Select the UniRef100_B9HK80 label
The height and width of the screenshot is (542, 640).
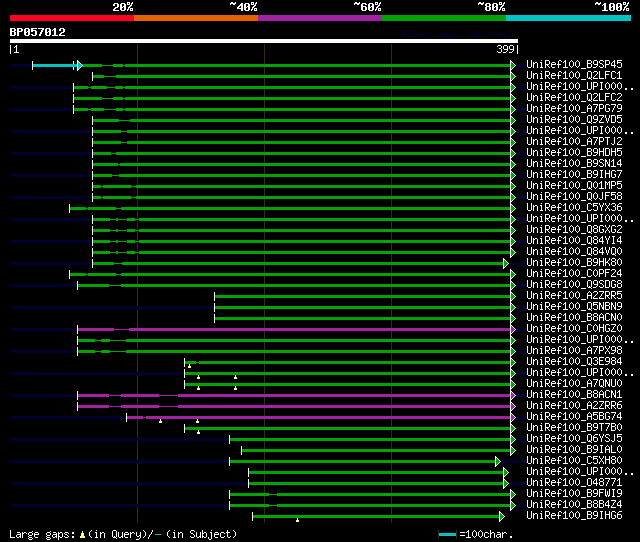tap(574, 263)
